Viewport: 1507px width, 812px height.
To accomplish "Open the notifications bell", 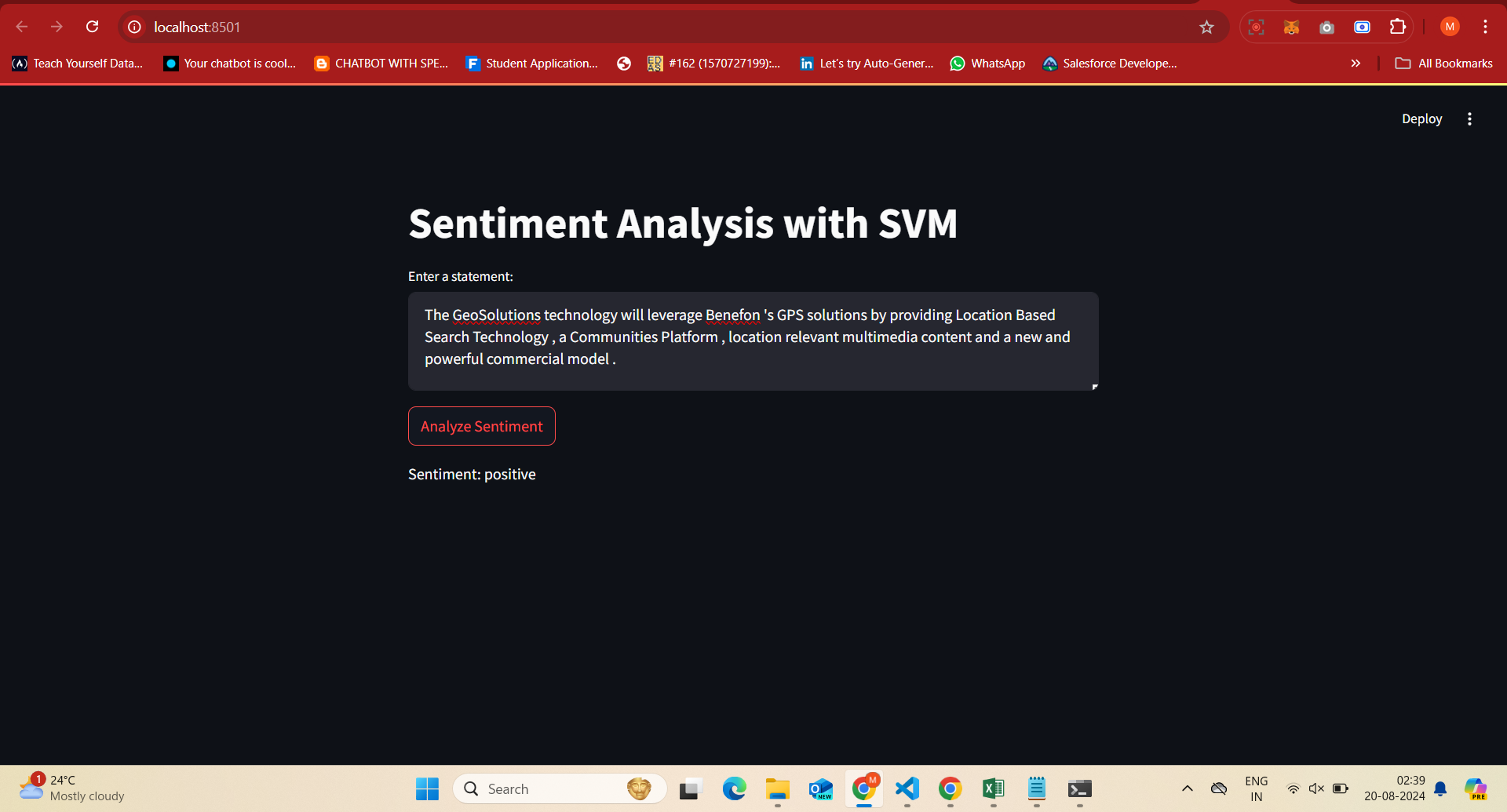I will [1440, 788].
